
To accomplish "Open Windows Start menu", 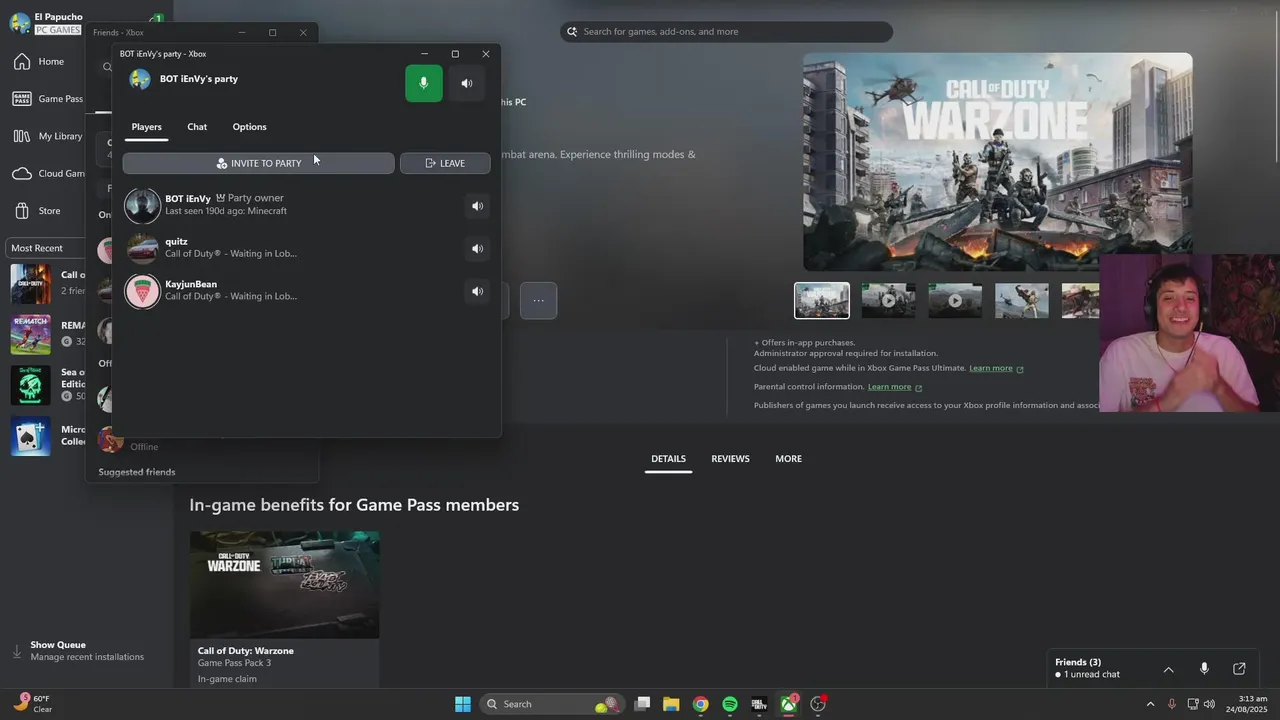I will (x=462, y=704).
